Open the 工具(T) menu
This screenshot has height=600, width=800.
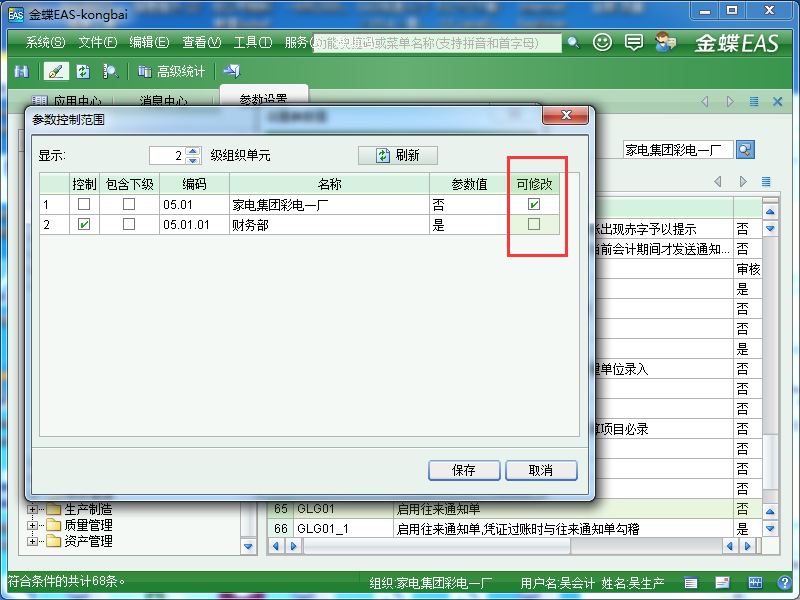[x=253, y=43]
